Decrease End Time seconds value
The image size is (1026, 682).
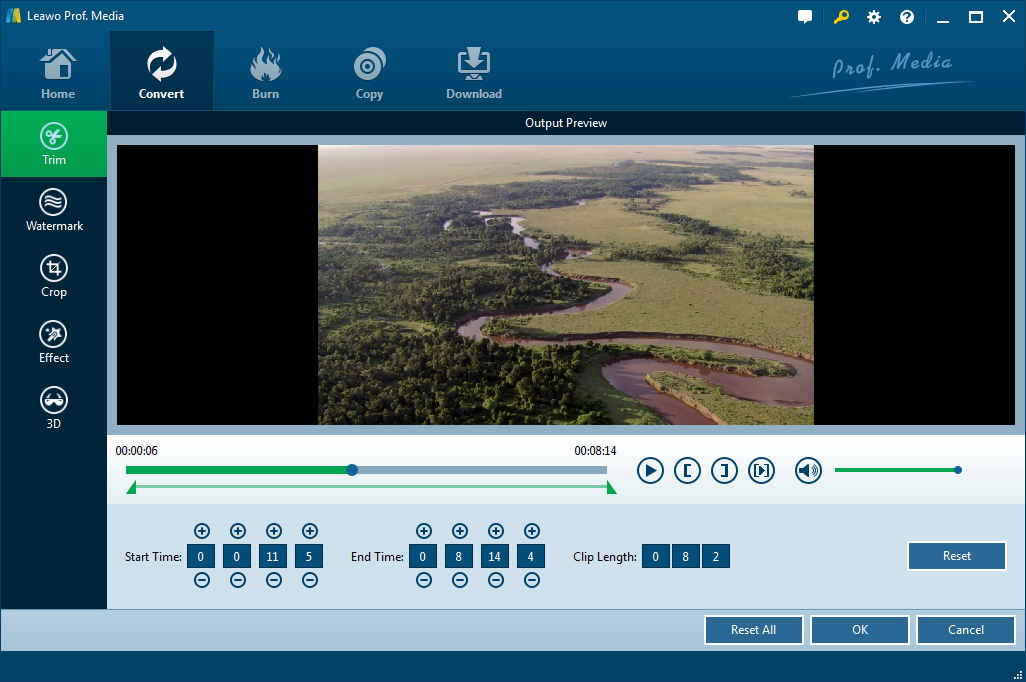(496, 580)
